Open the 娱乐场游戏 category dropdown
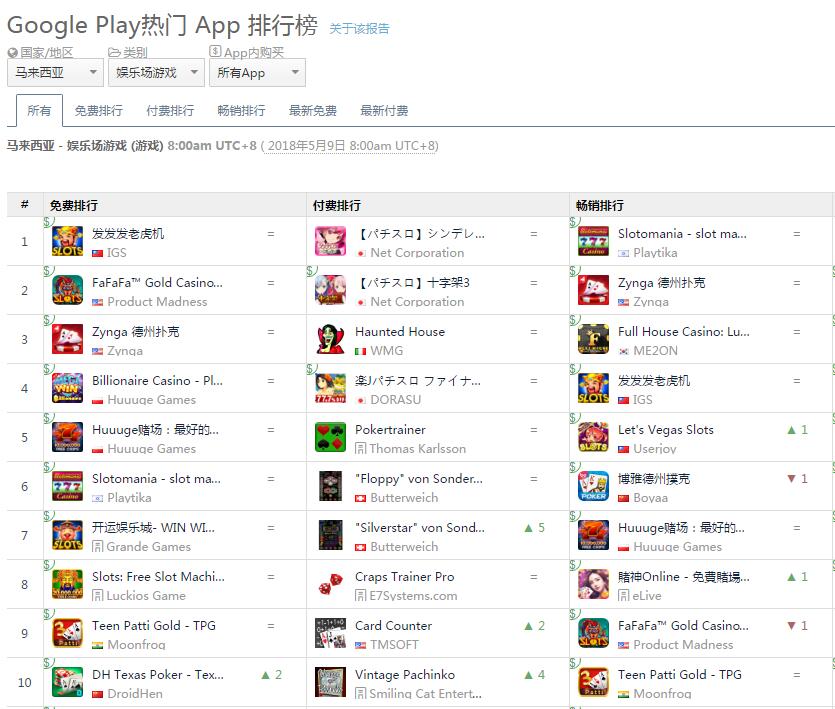835x709 pixels. coord(156,72)
